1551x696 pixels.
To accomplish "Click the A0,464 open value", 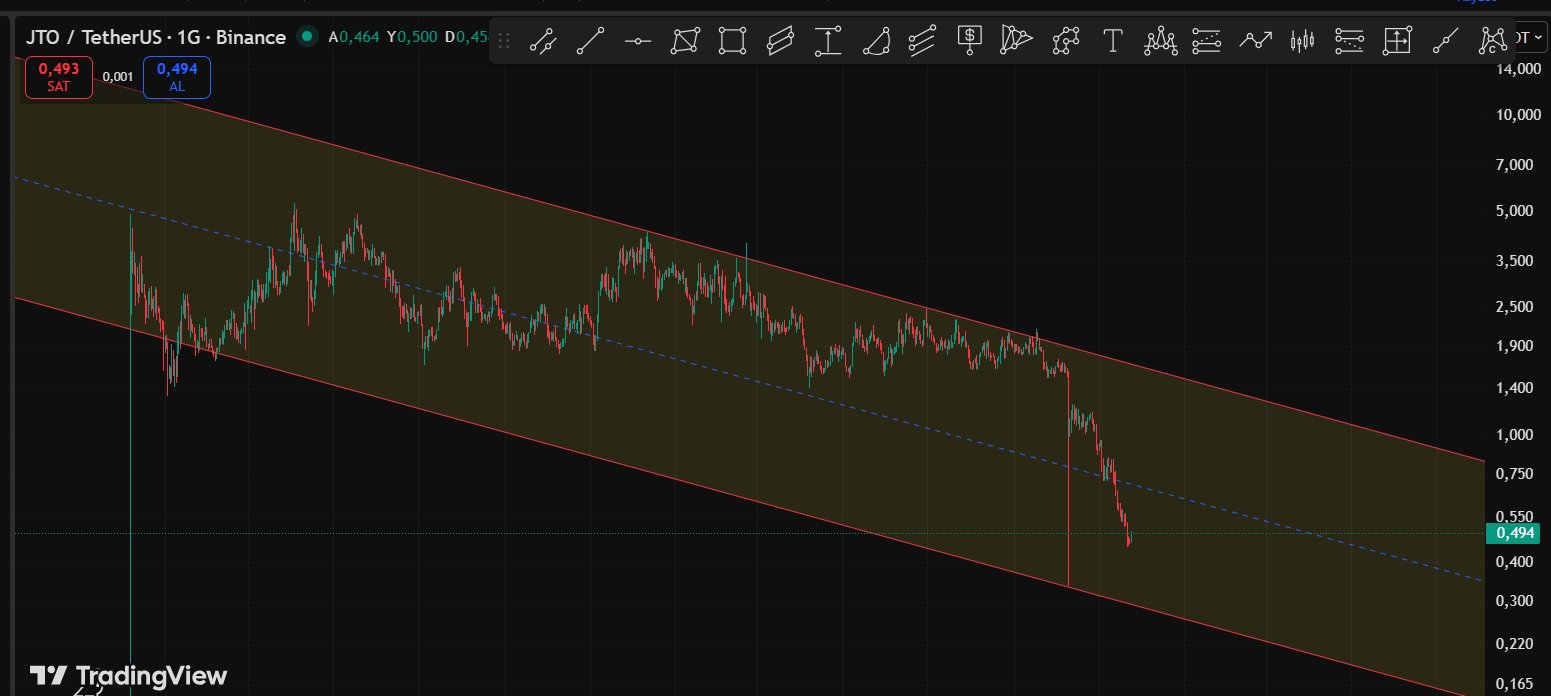I will tap(353, 37).
